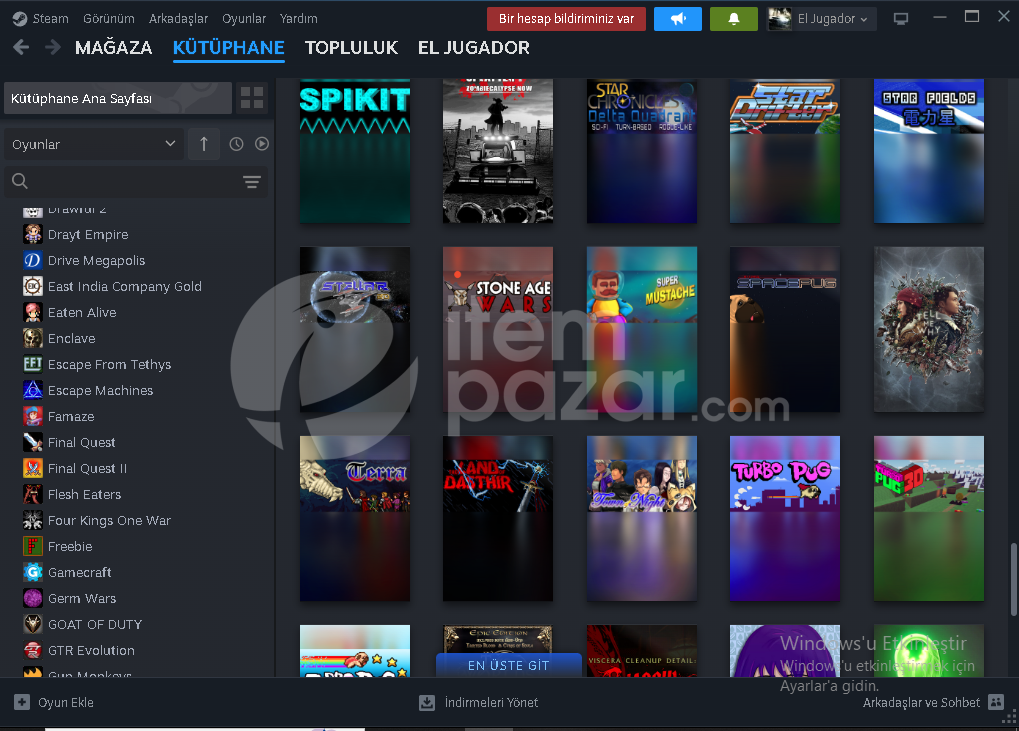This screenshot has width=1019, height=731.
Task: Select GOAT OF DUTY icon
Action: pos(32,624)
